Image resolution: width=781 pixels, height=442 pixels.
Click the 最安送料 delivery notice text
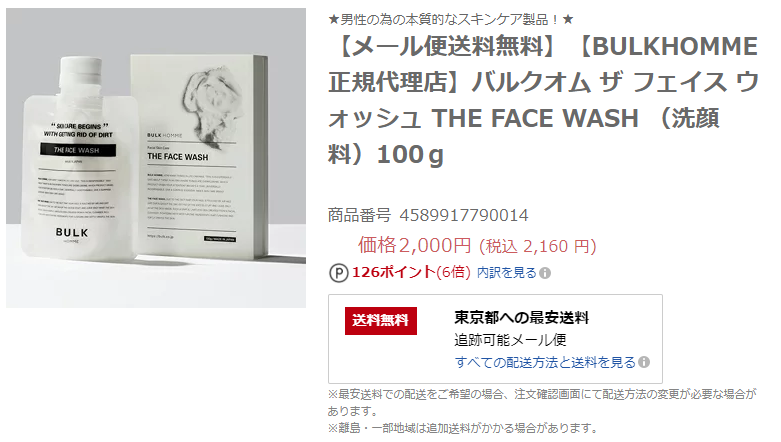[x=542, y=403]
